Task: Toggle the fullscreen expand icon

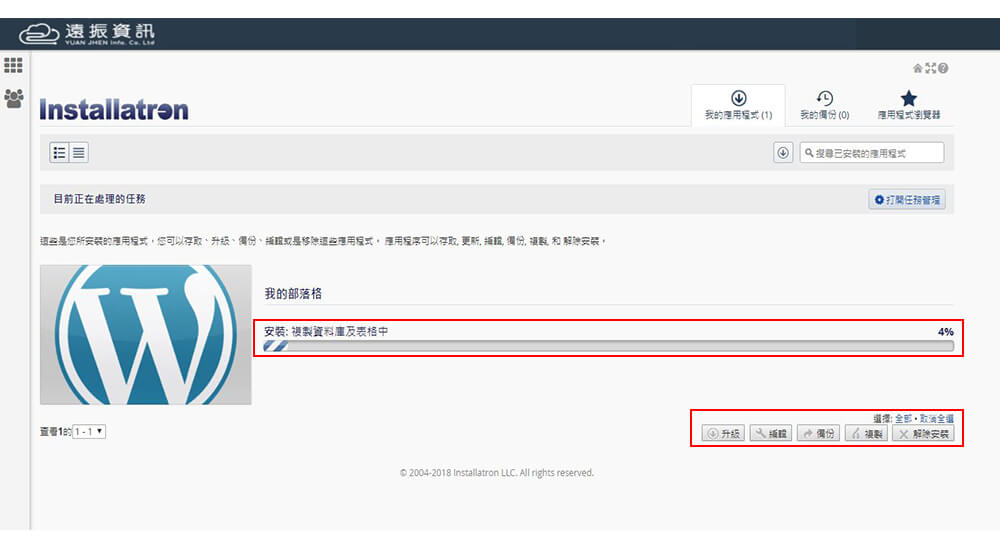Action: [x=930, y=68]
